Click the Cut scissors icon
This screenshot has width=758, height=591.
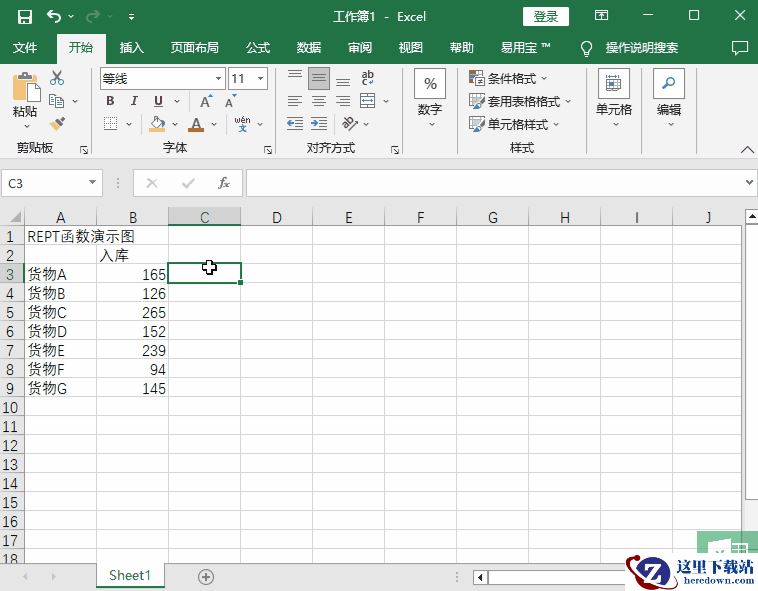coord(57,78)
